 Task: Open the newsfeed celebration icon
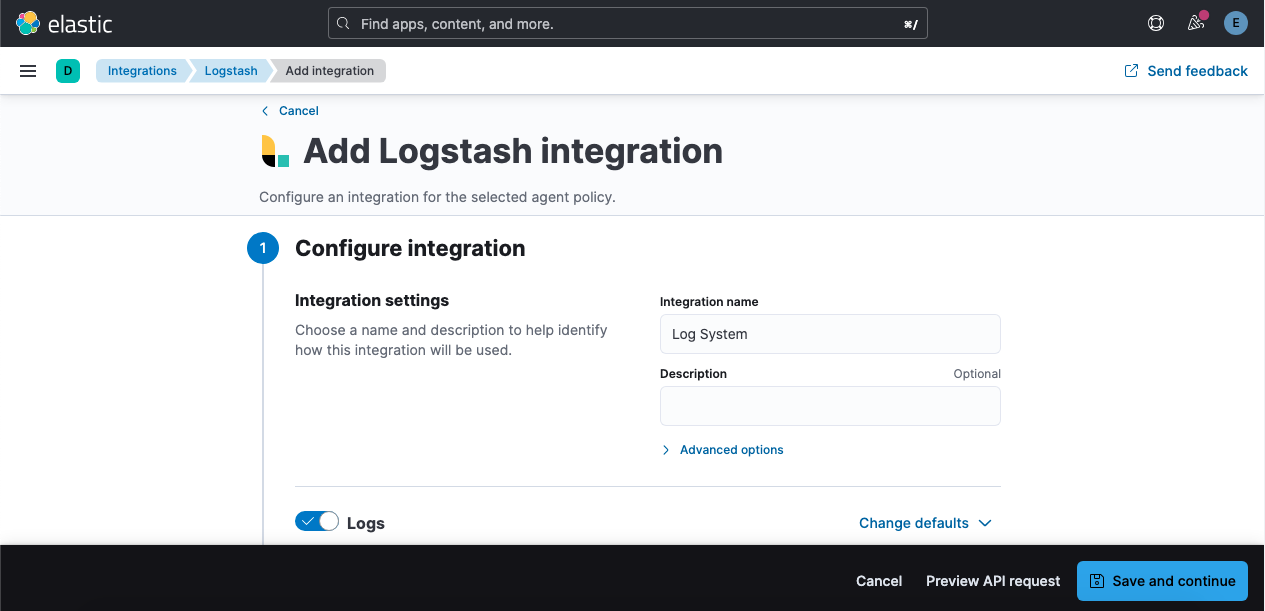point(1196,23)
